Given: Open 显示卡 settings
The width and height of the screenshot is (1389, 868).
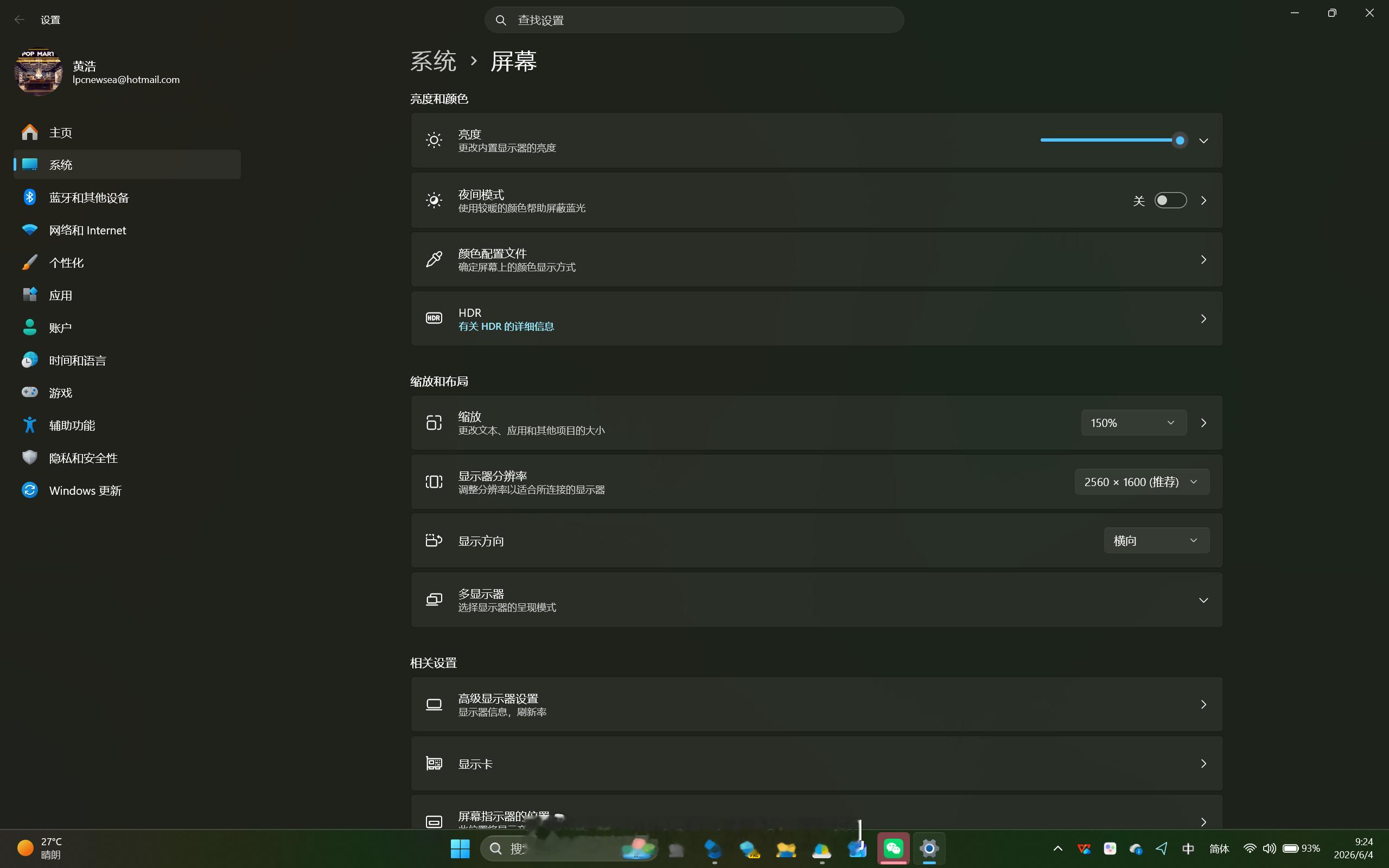Looking at the screenshot, I should point(816,763).
